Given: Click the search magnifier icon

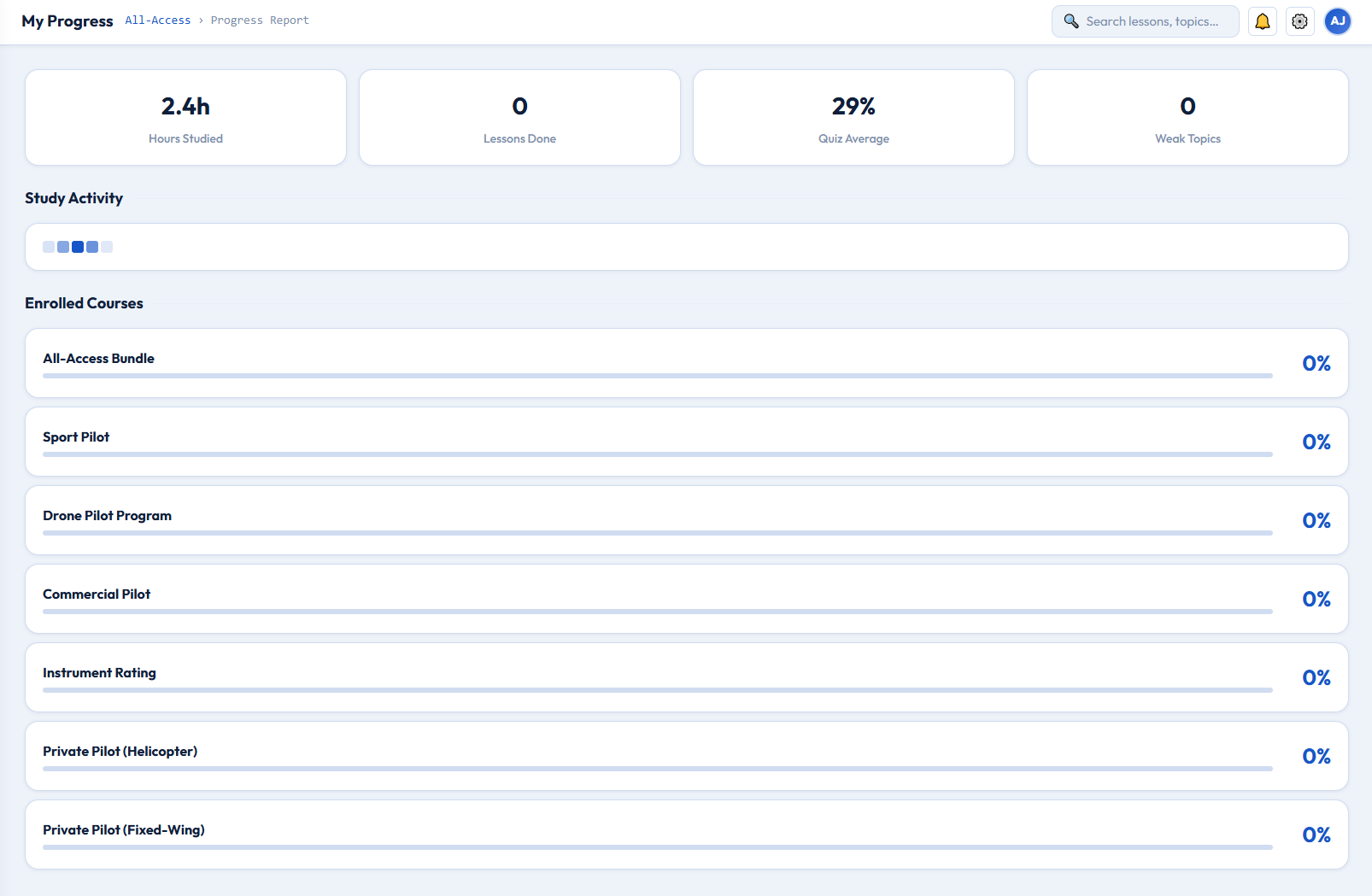Looking at the screenshot, I should point(1070,20).
